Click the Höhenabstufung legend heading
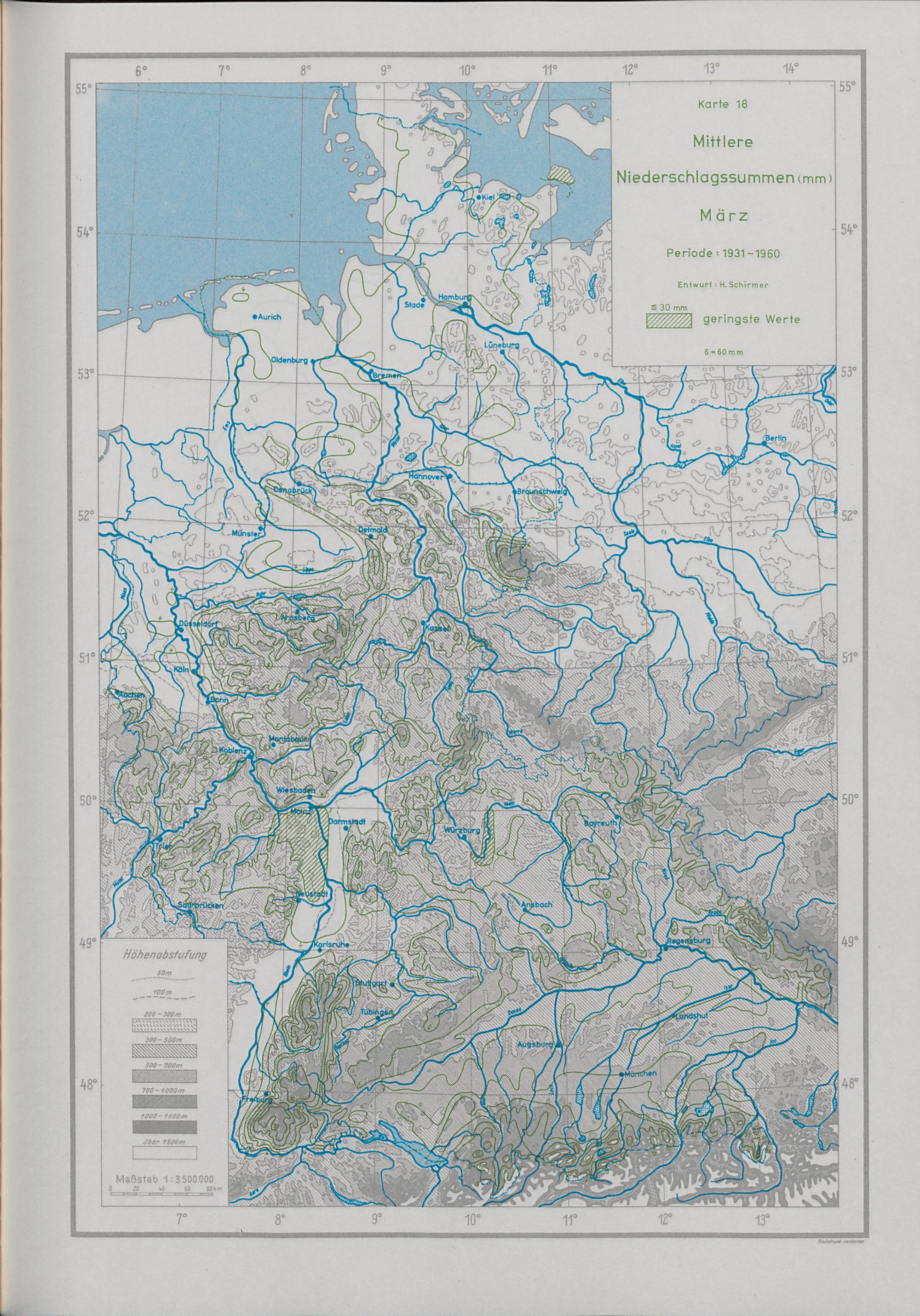 166,956
